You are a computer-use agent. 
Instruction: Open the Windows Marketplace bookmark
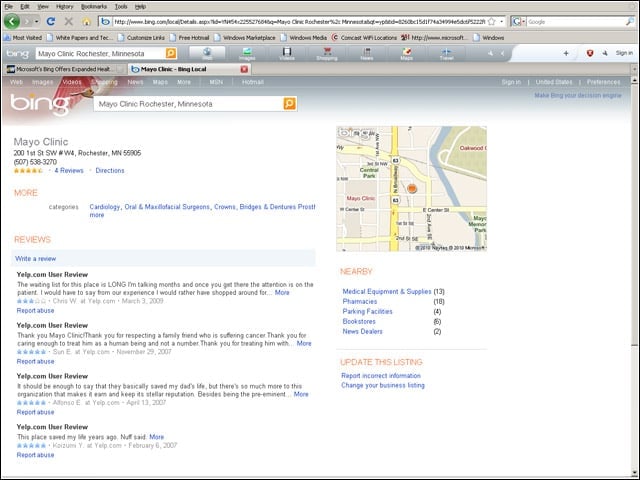click(x=245, y=38)
